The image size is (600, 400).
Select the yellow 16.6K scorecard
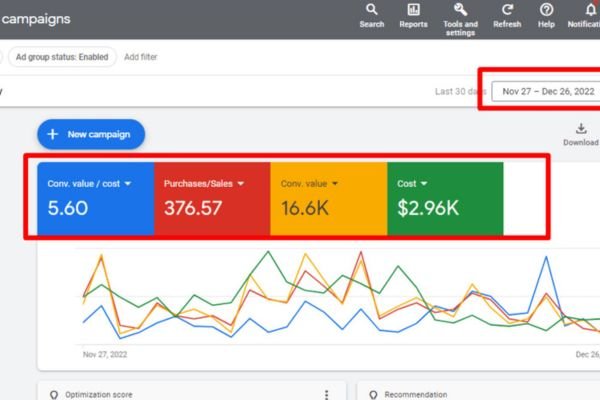pos(329,198)
